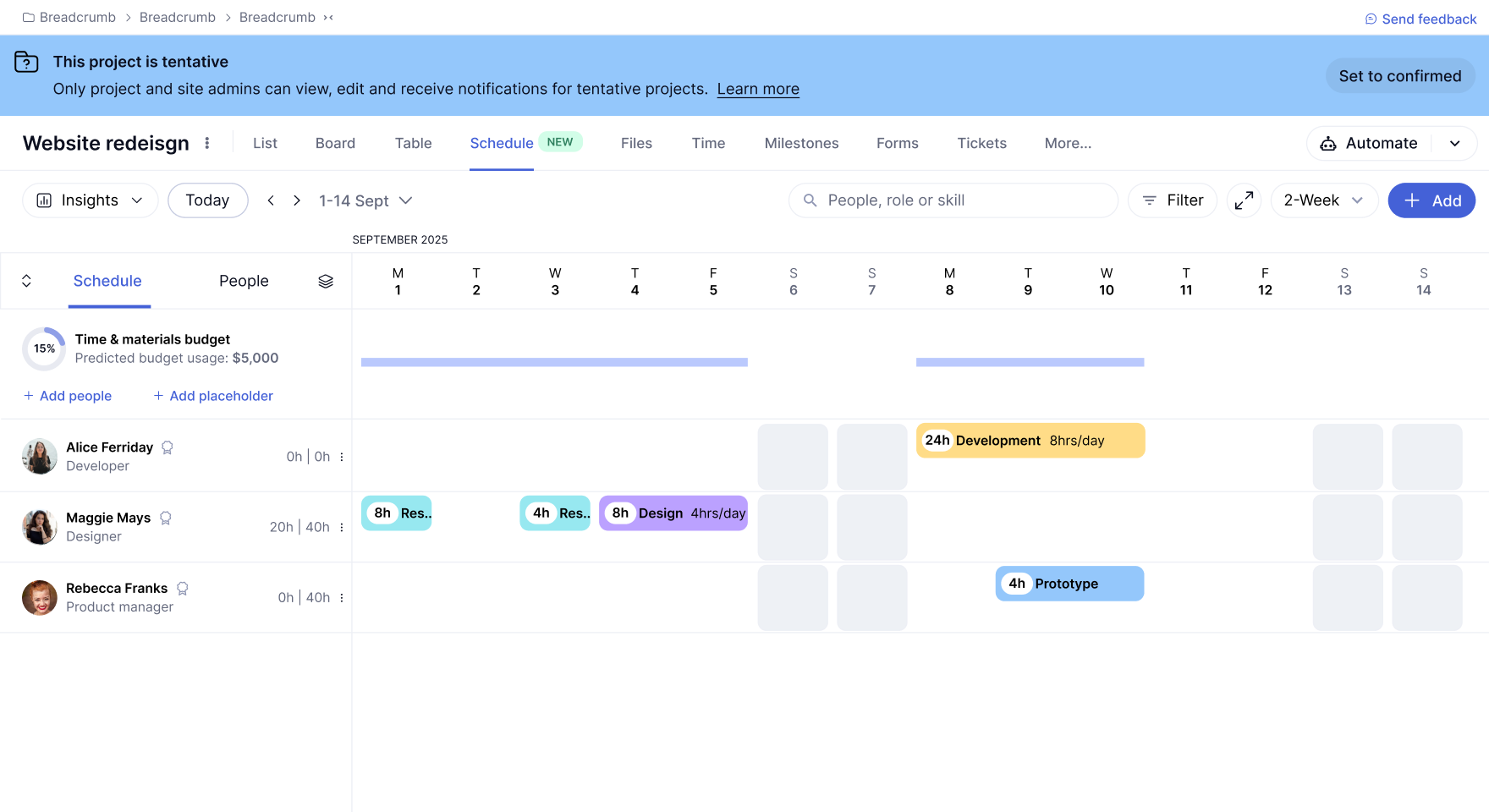Viewport: 1489px width, 812px height.
Task: Follow the Learn more link
Action: pyautogui.click(x=758, y=89)
